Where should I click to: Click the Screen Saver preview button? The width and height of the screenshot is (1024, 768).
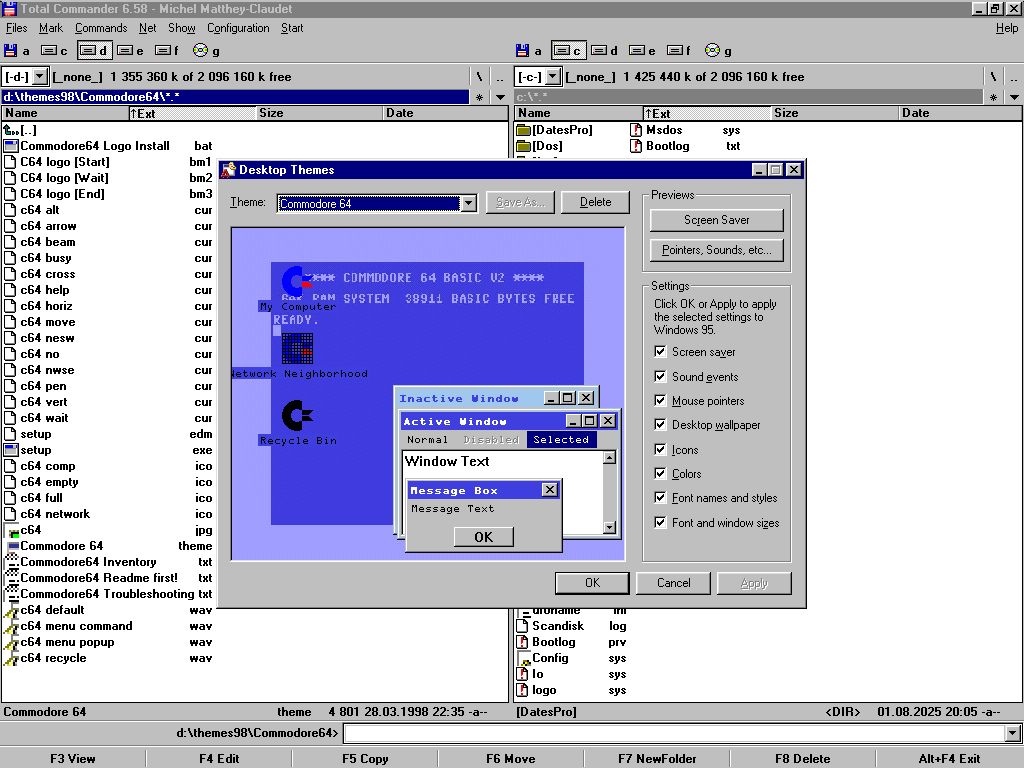(716, 220)
